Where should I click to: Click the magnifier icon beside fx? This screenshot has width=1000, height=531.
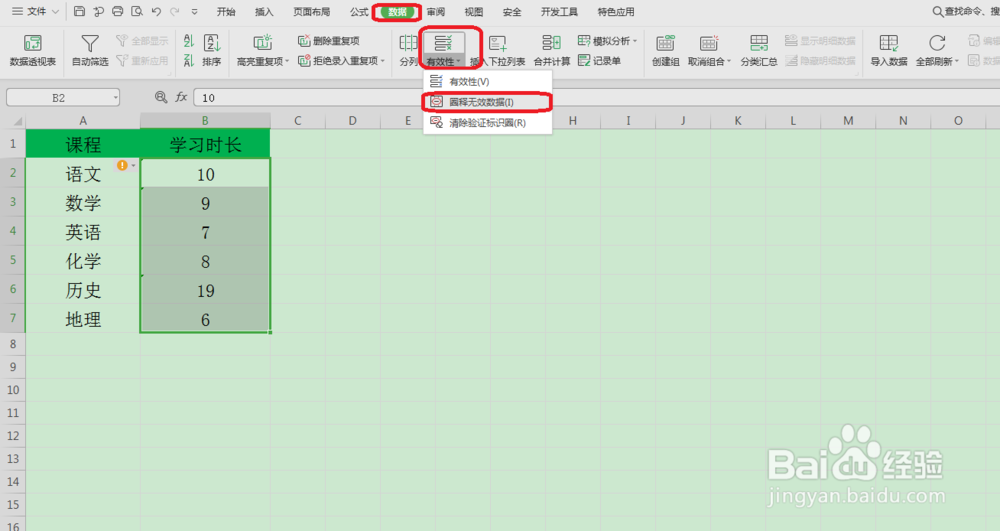click(x=161, y=97)
